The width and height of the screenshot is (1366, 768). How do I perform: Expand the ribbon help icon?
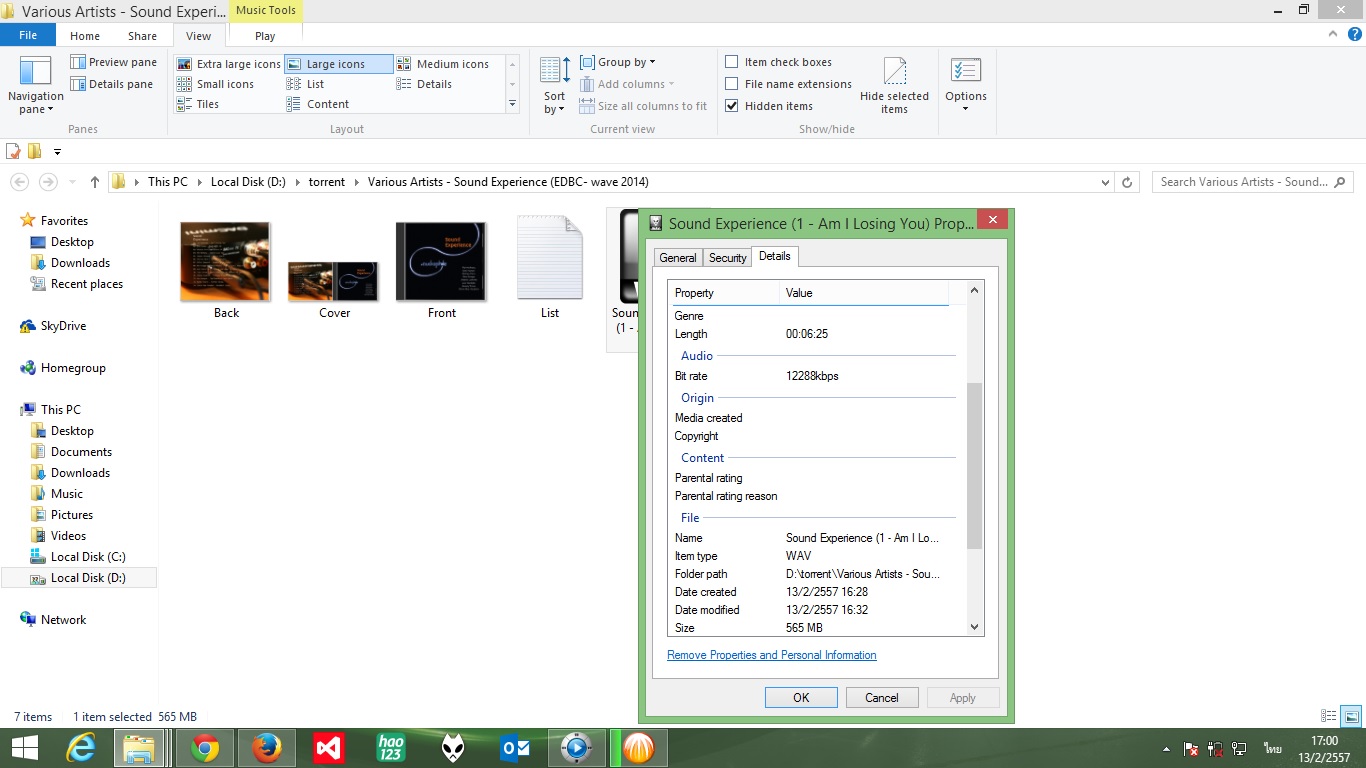(x=1354, y=34)
